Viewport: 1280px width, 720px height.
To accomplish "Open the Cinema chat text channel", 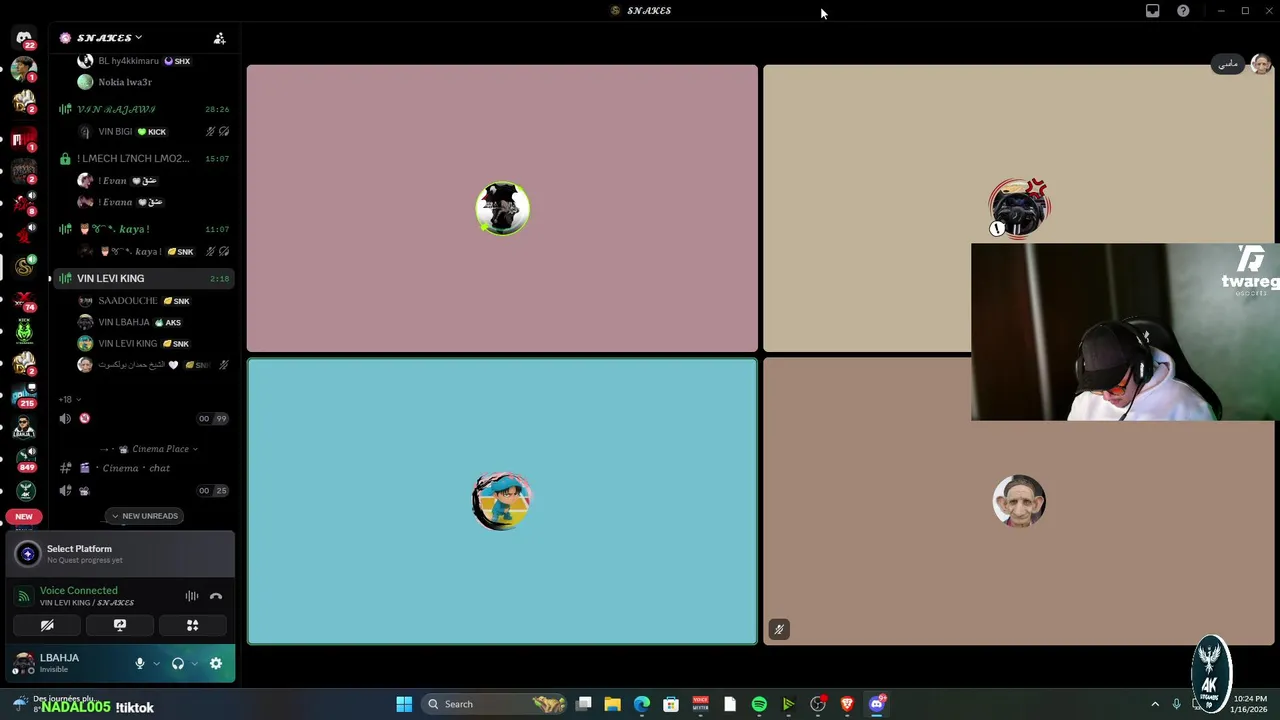I will 145,468.
